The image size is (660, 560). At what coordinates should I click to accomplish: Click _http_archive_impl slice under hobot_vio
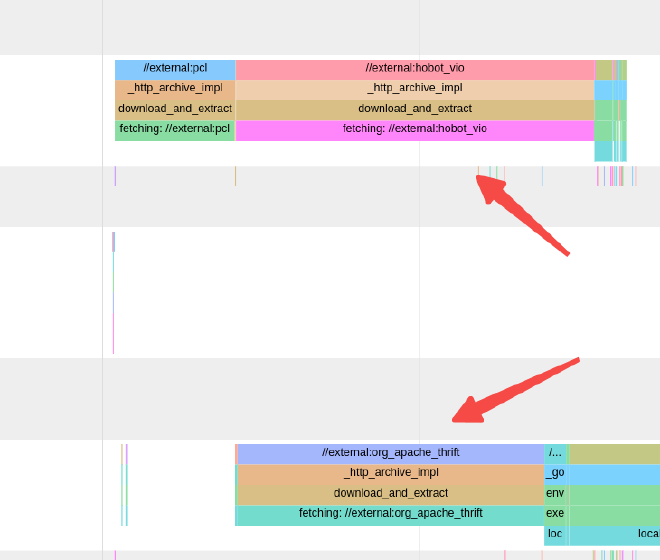pos(415,90)
